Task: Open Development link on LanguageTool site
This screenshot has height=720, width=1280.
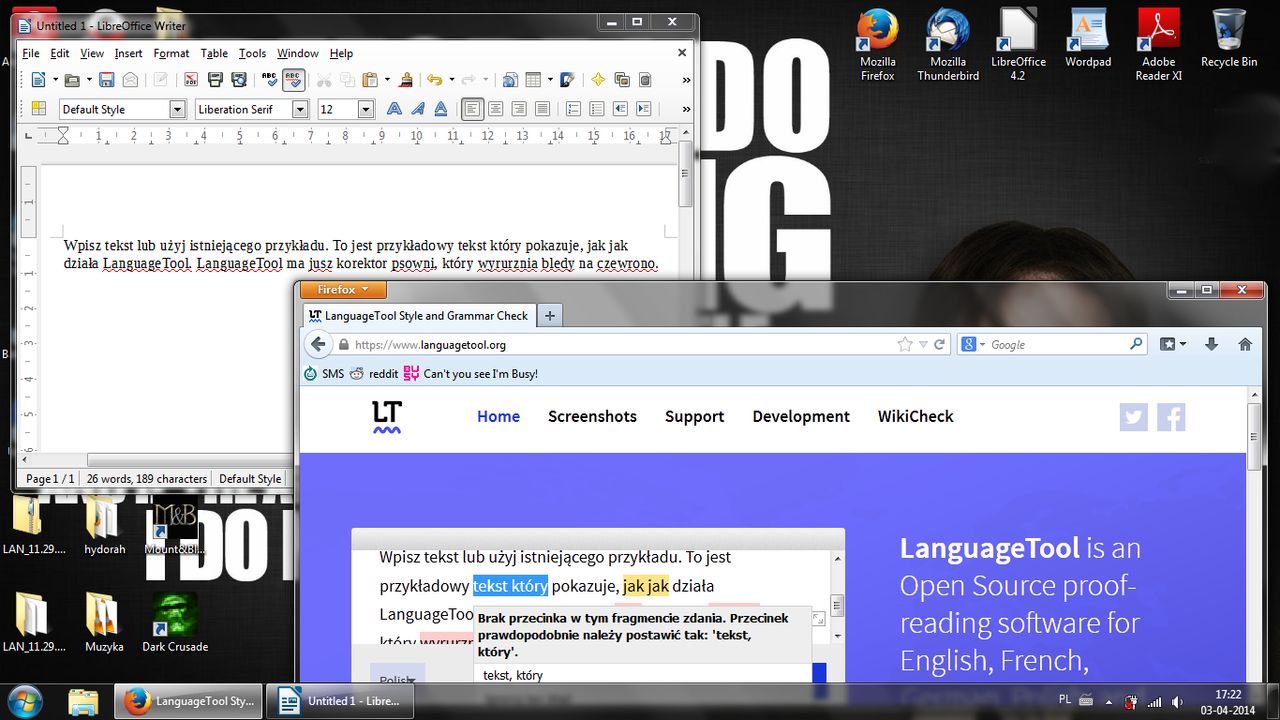Action: [801, 416]
